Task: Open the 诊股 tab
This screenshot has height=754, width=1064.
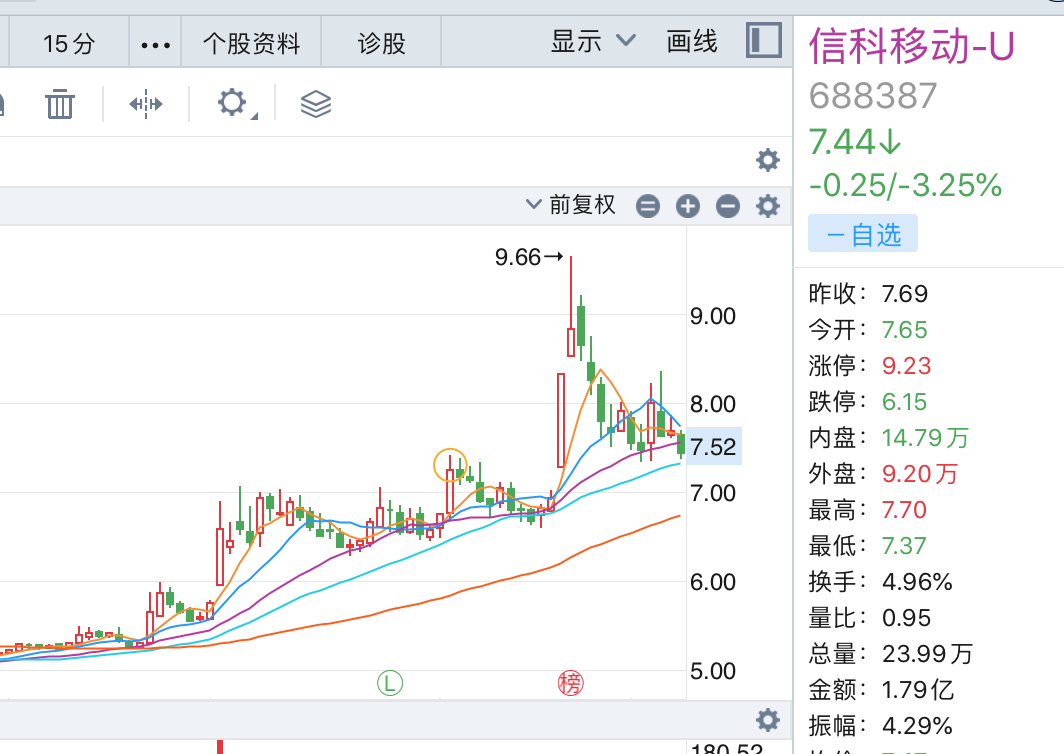Action: pos(381,43)
